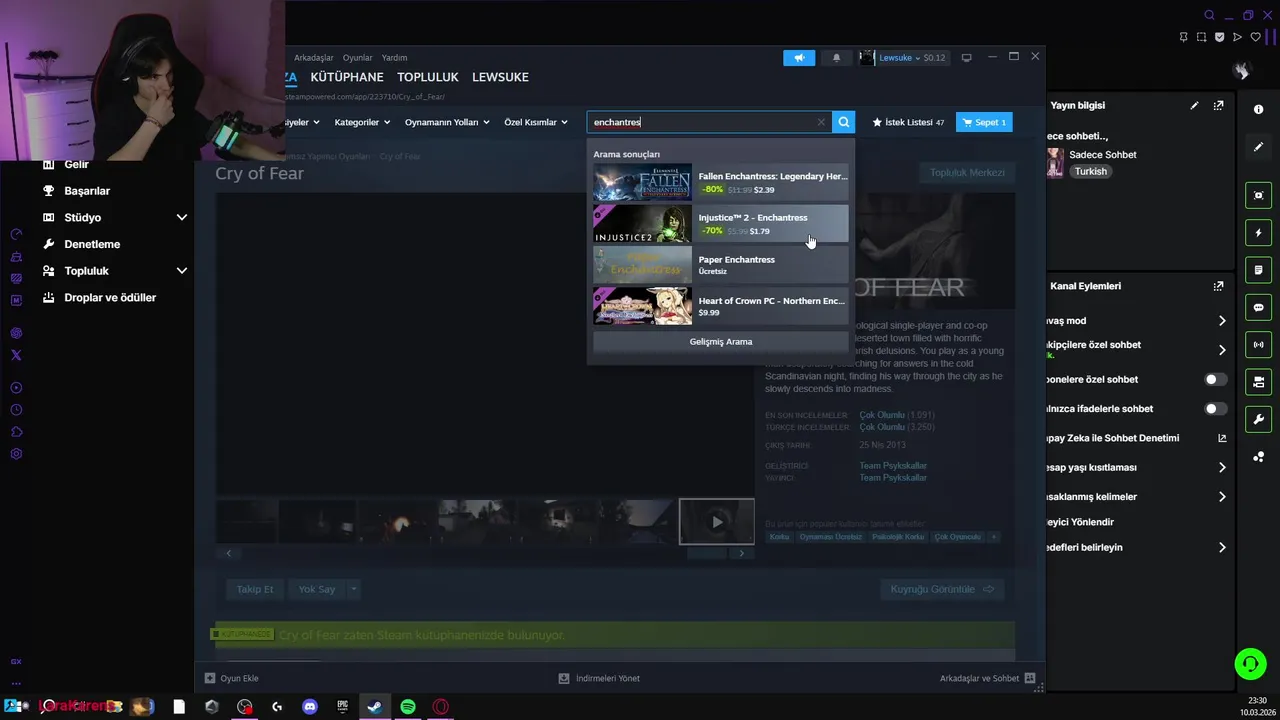This screenshot has height=720, width=1280.
Task: Click the lightning bolt quick action icon
Action: (x=1259, y=233)
